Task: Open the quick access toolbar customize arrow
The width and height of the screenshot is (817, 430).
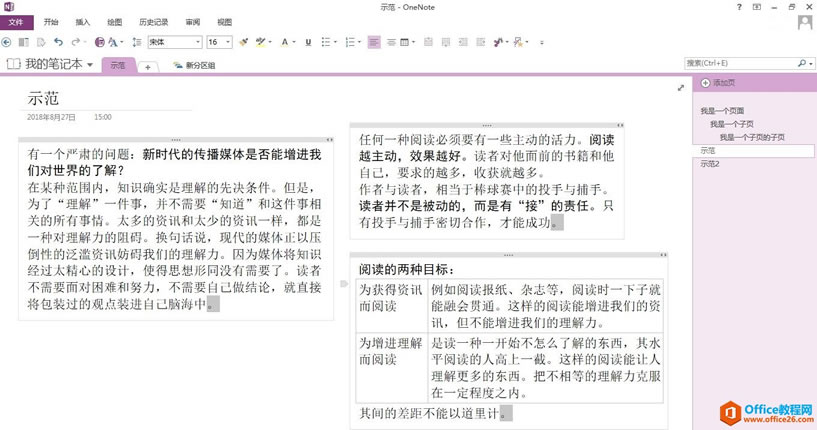Action: pyautogui.click(x=542, y=42)
